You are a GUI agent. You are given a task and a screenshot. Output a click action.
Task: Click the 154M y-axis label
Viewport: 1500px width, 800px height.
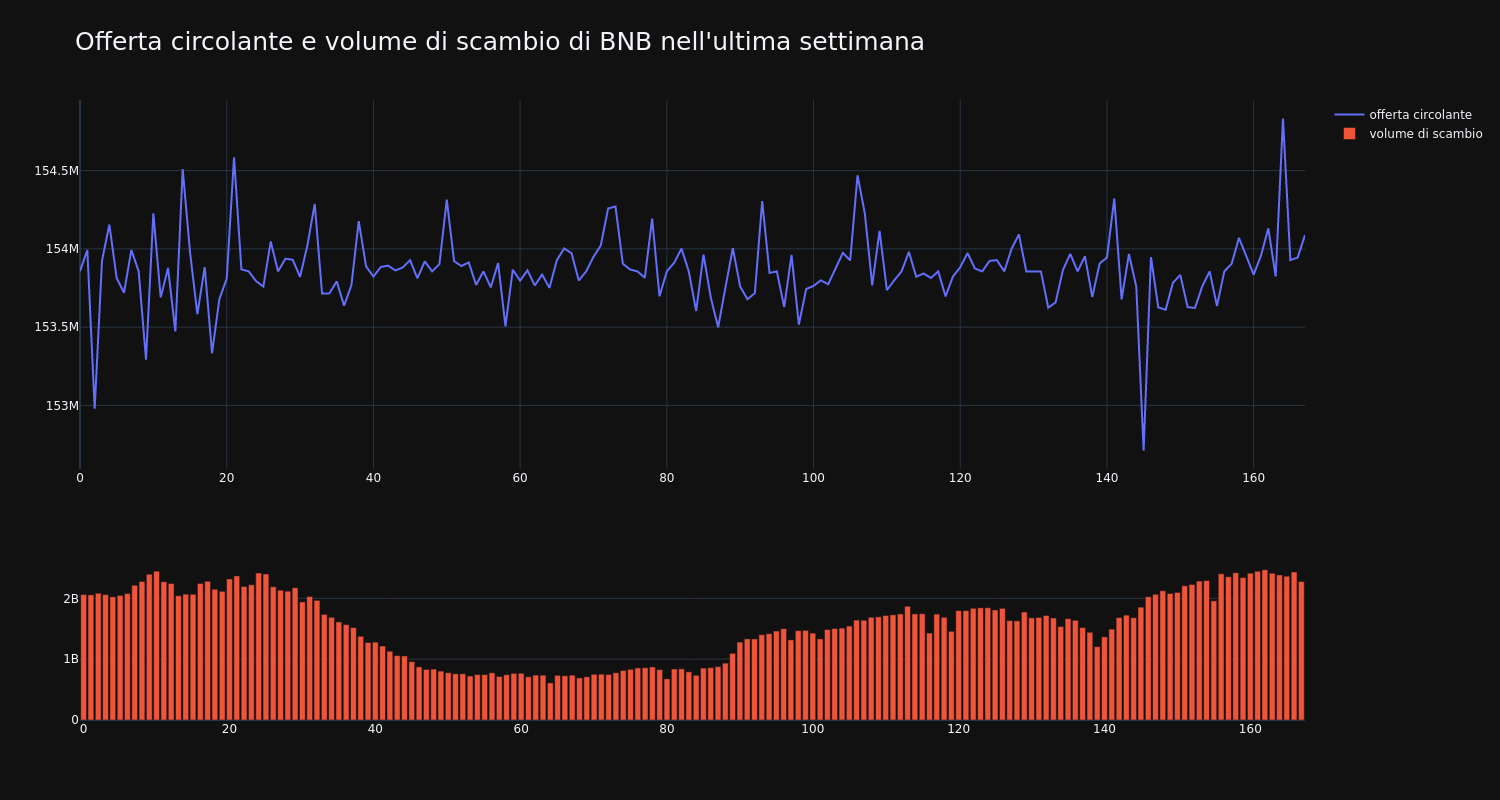coord(62,249)
